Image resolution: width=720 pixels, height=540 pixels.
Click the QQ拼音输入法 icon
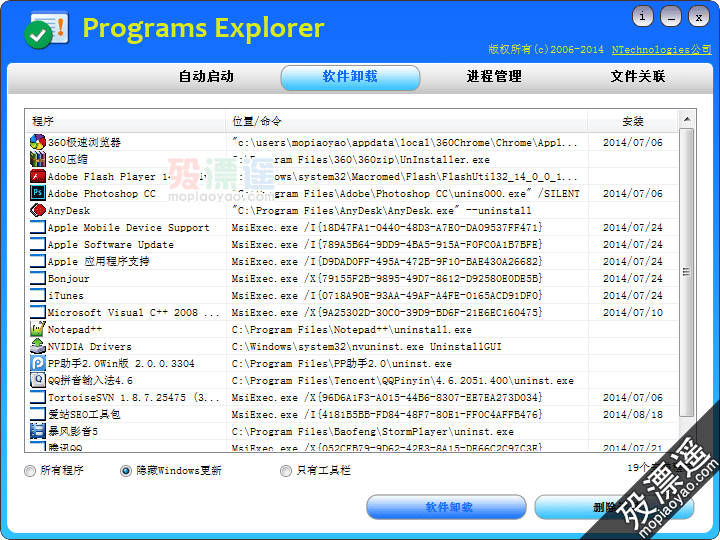[x=38, y=380]
